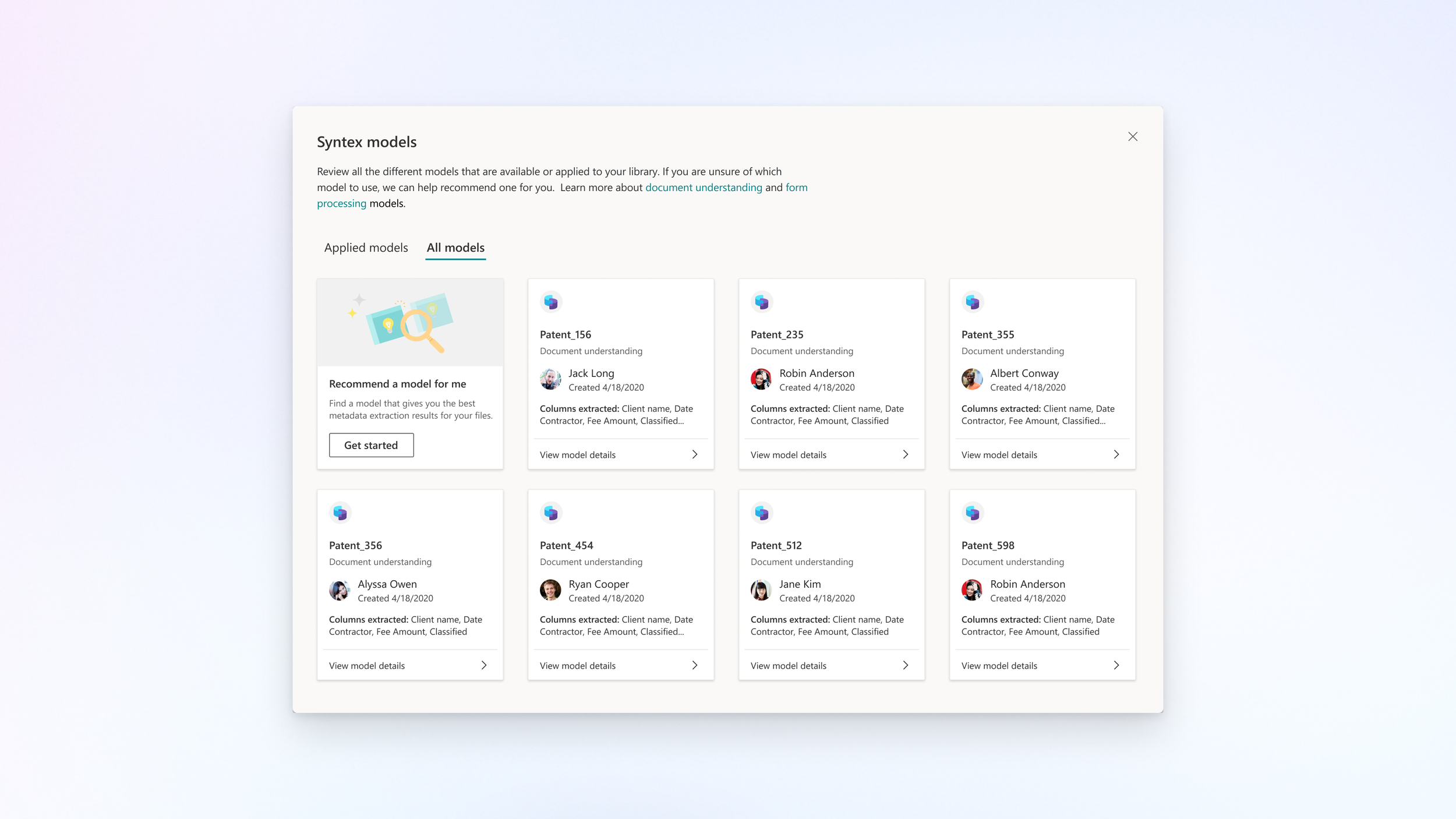Click Jack Long's avatar photo
This screenshot has width=1456, height=819.
(550, 379)
